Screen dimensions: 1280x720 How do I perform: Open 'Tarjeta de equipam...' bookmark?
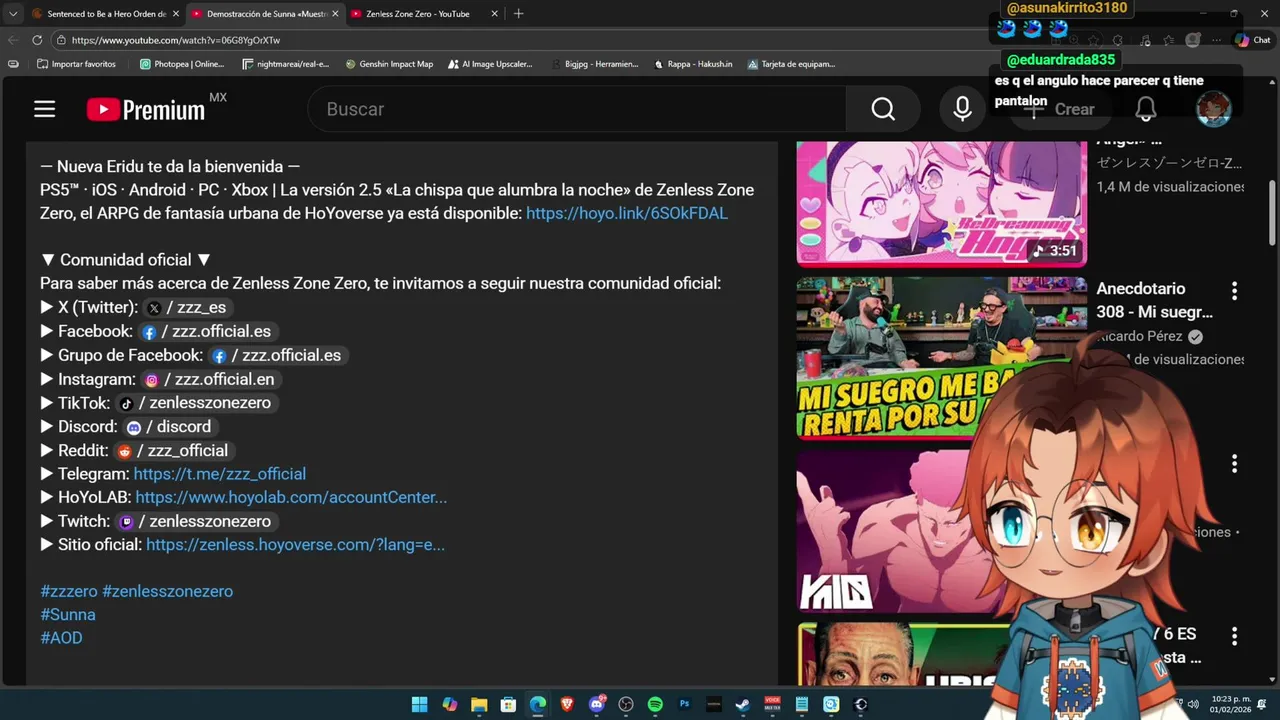click(x=791, y=64)
